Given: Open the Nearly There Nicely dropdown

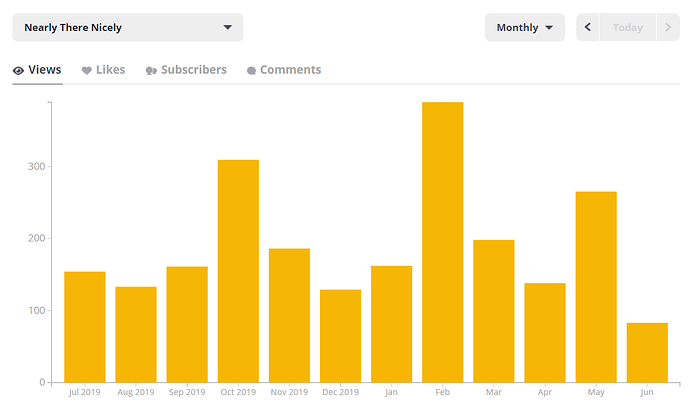Looking at the screenshot, I should click(x=127, y=28).
